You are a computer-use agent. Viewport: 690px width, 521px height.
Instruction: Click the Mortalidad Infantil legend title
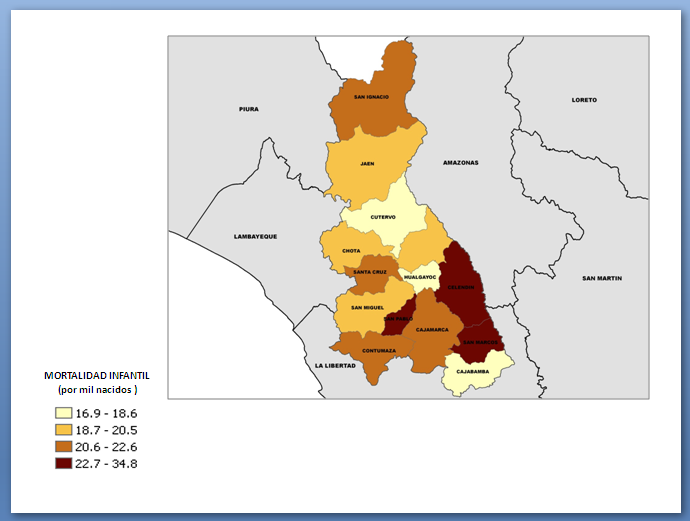[x=96, y=374]
